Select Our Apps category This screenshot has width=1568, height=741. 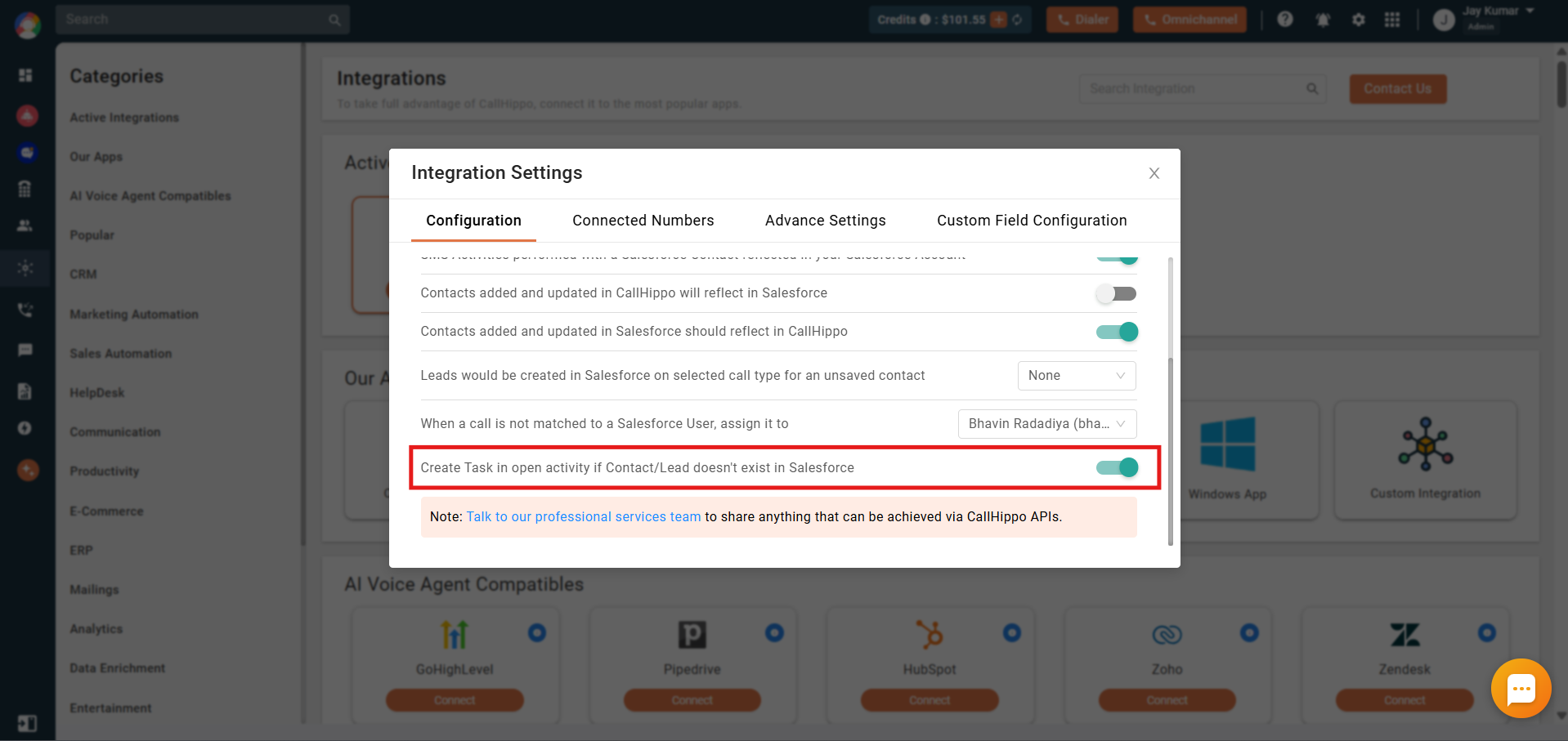(x=96, y=157)
